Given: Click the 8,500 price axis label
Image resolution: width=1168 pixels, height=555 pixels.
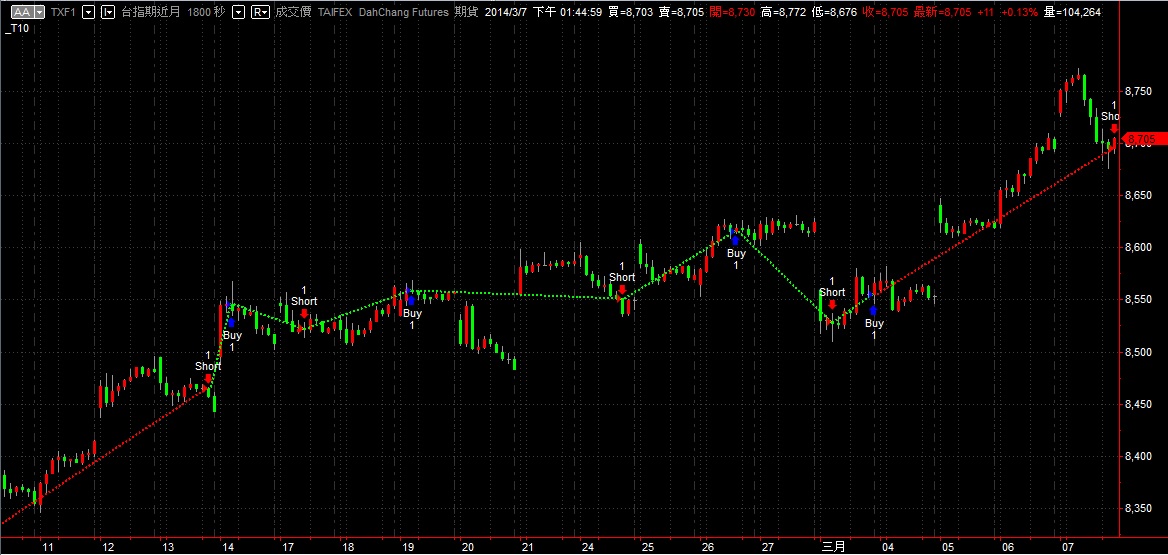Looking at the screenshot, I should coord(1140,352).
